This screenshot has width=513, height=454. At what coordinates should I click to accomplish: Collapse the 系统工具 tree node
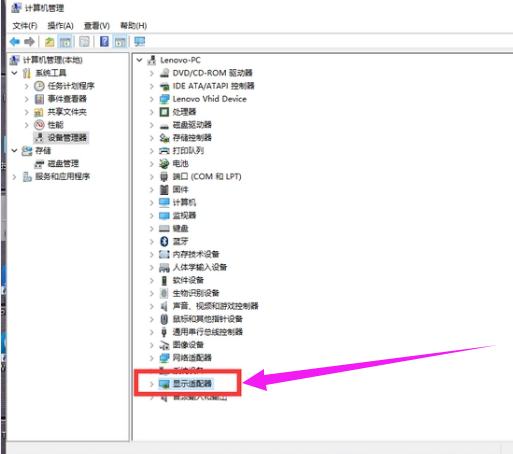14,73
